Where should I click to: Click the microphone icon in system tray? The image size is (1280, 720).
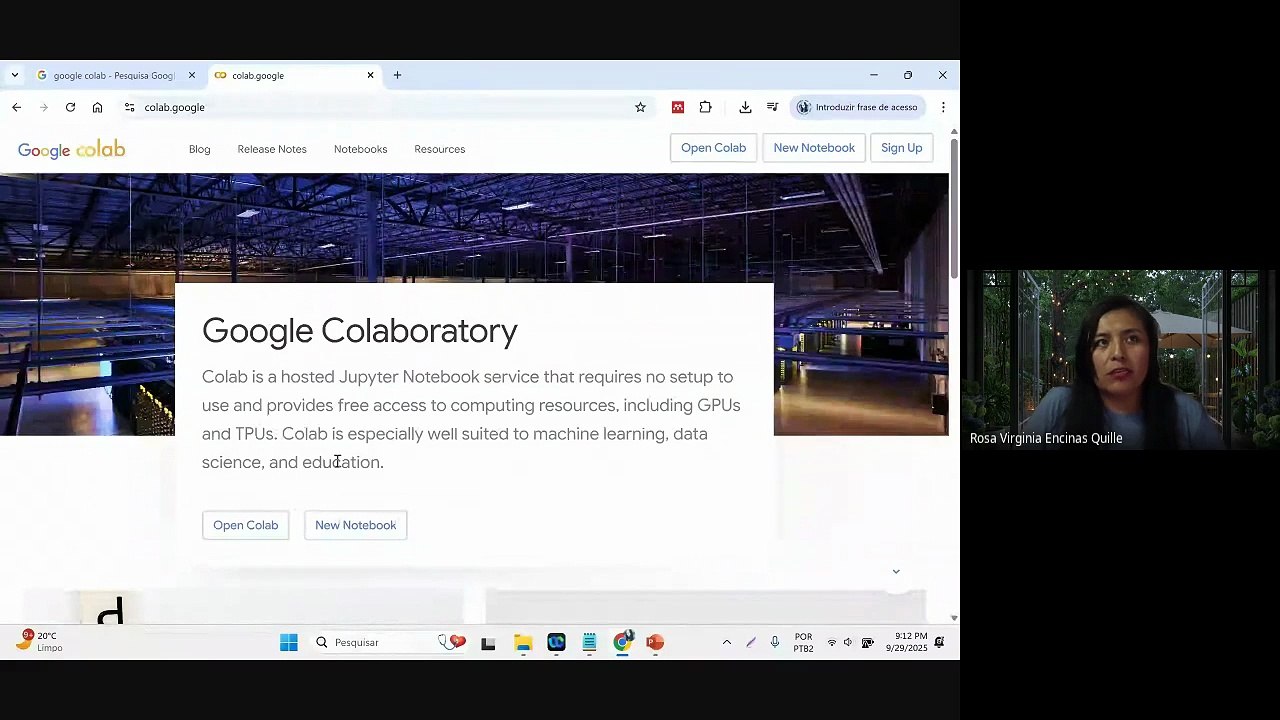[x=774, y=642]
